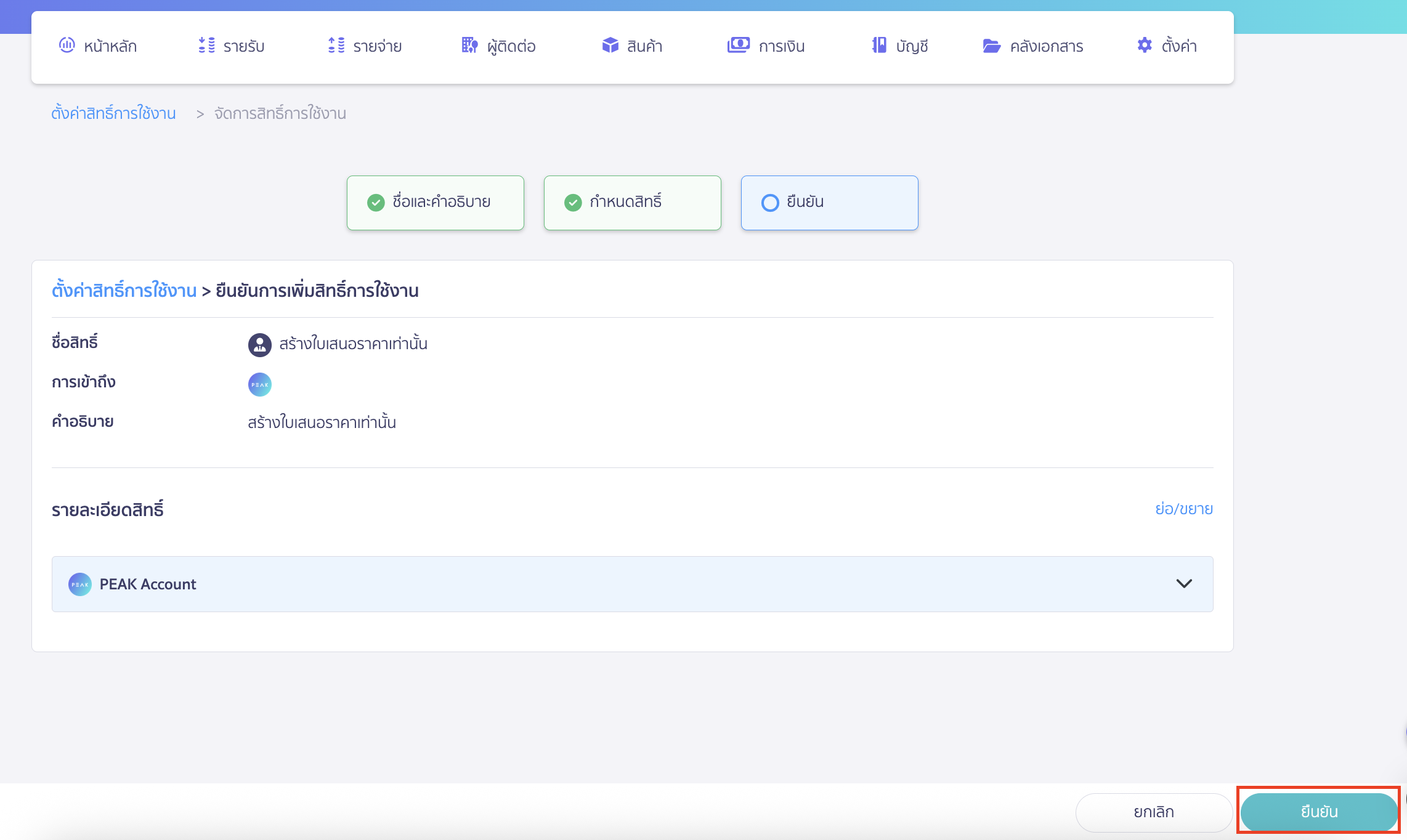Switch to the ตั้งค่า settings tab
This screenshot has height=840, width=1407.
click(1167, 46)
